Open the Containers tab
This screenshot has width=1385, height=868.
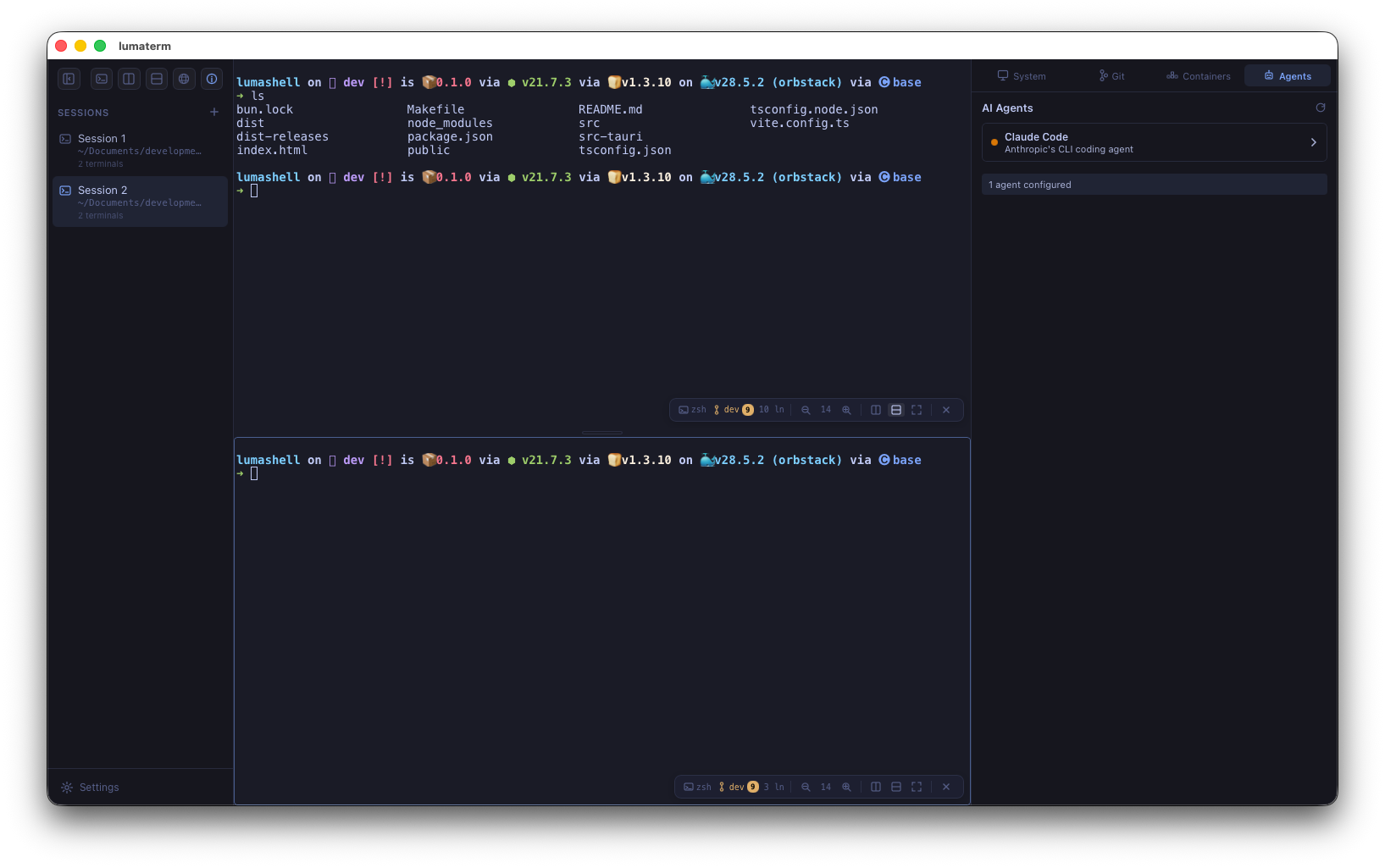[1198, 76]
